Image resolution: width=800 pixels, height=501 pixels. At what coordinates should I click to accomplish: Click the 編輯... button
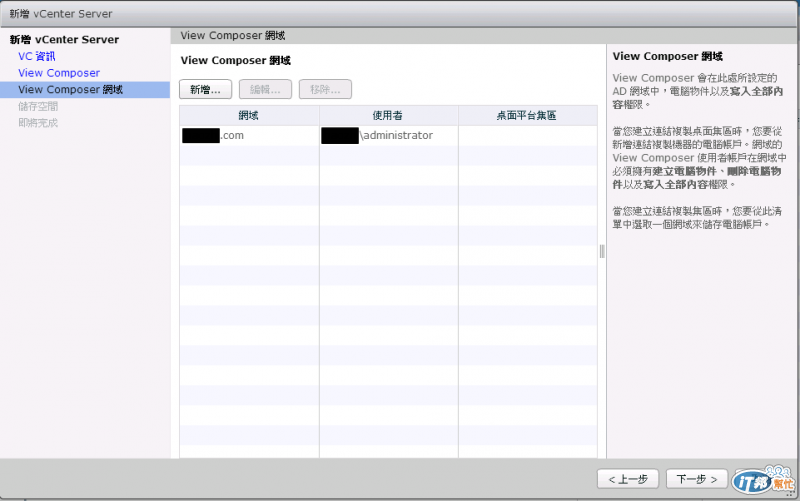pyautogui.click(x=265, y=89)
